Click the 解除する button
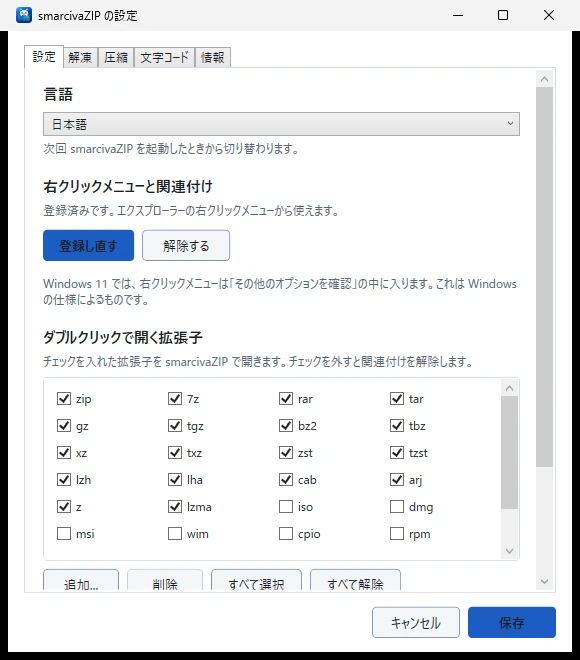This screenshot has height=660, width=580. click(186, 245)
